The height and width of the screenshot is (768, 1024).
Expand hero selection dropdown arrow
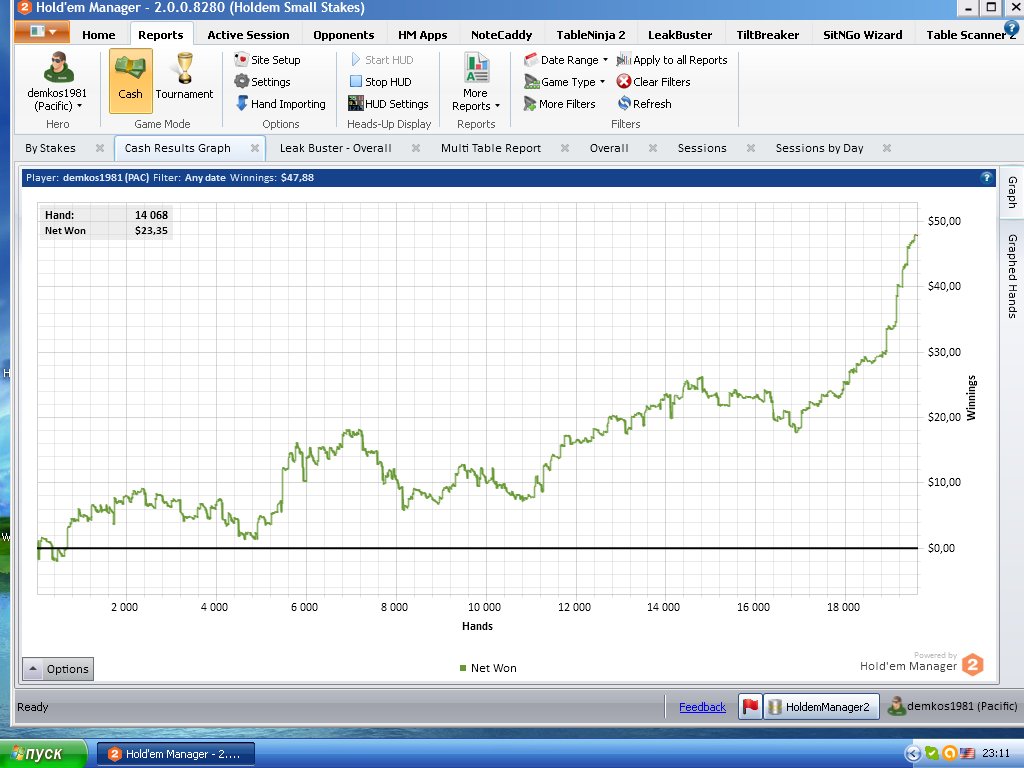pyautogui.click(x=80, y=106)
